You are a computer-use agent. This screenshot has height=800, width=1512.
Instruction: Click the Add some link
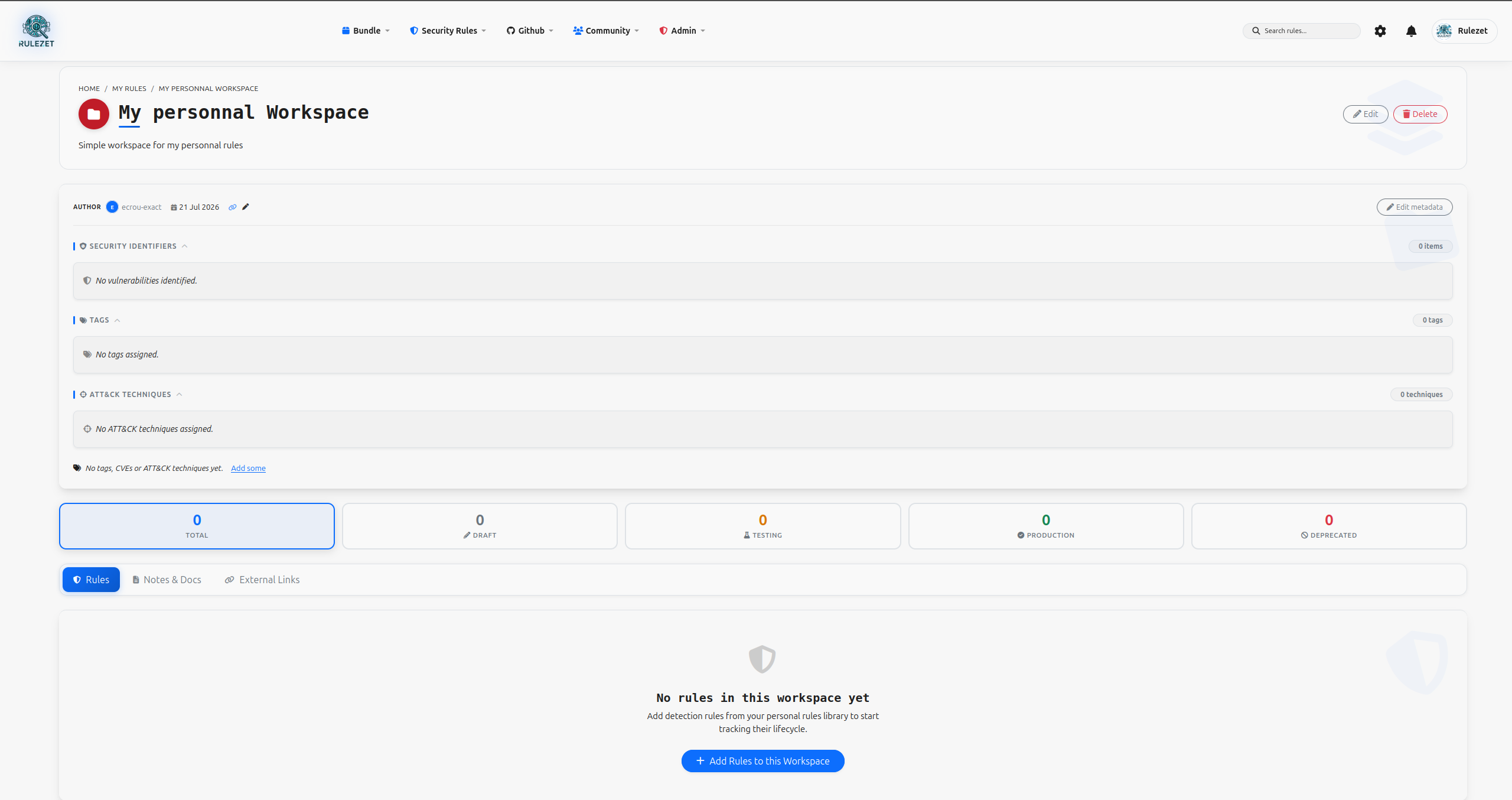click(x=248, y=469)
